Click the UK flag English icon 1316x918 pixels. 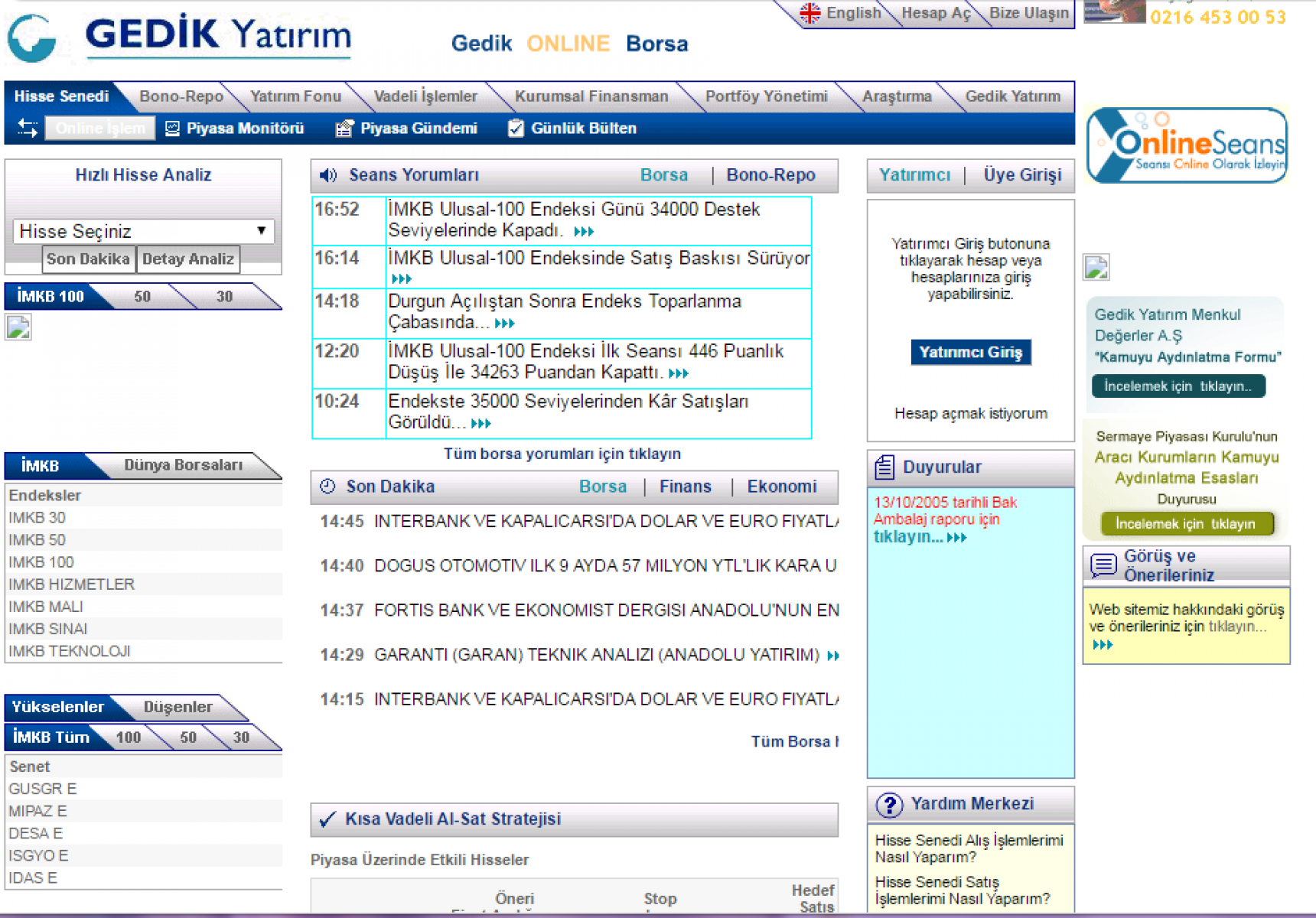click(809, 13)
